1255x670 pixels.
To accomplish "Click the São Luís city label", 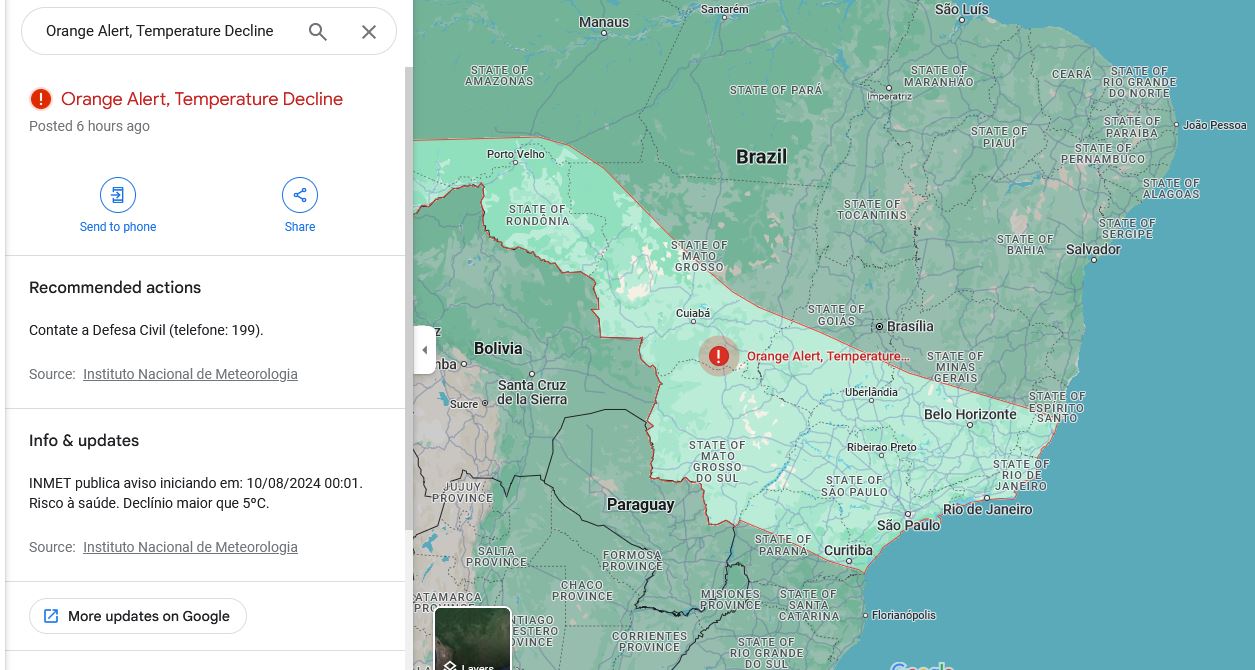I will pyautogui.click(x=961, y=9).
